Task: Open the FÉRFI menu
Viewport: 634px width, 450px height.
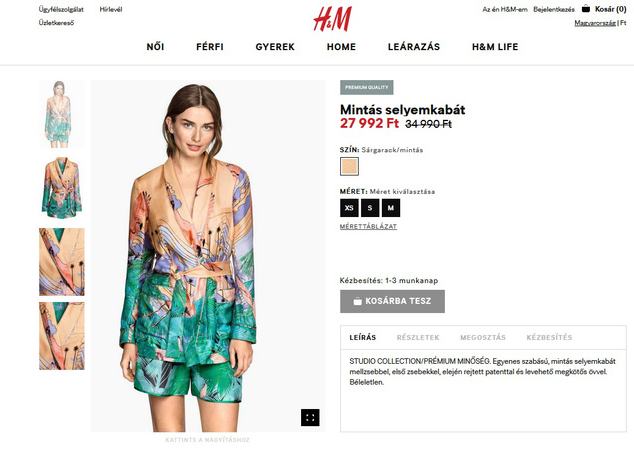Action: (x=210, y=47)
